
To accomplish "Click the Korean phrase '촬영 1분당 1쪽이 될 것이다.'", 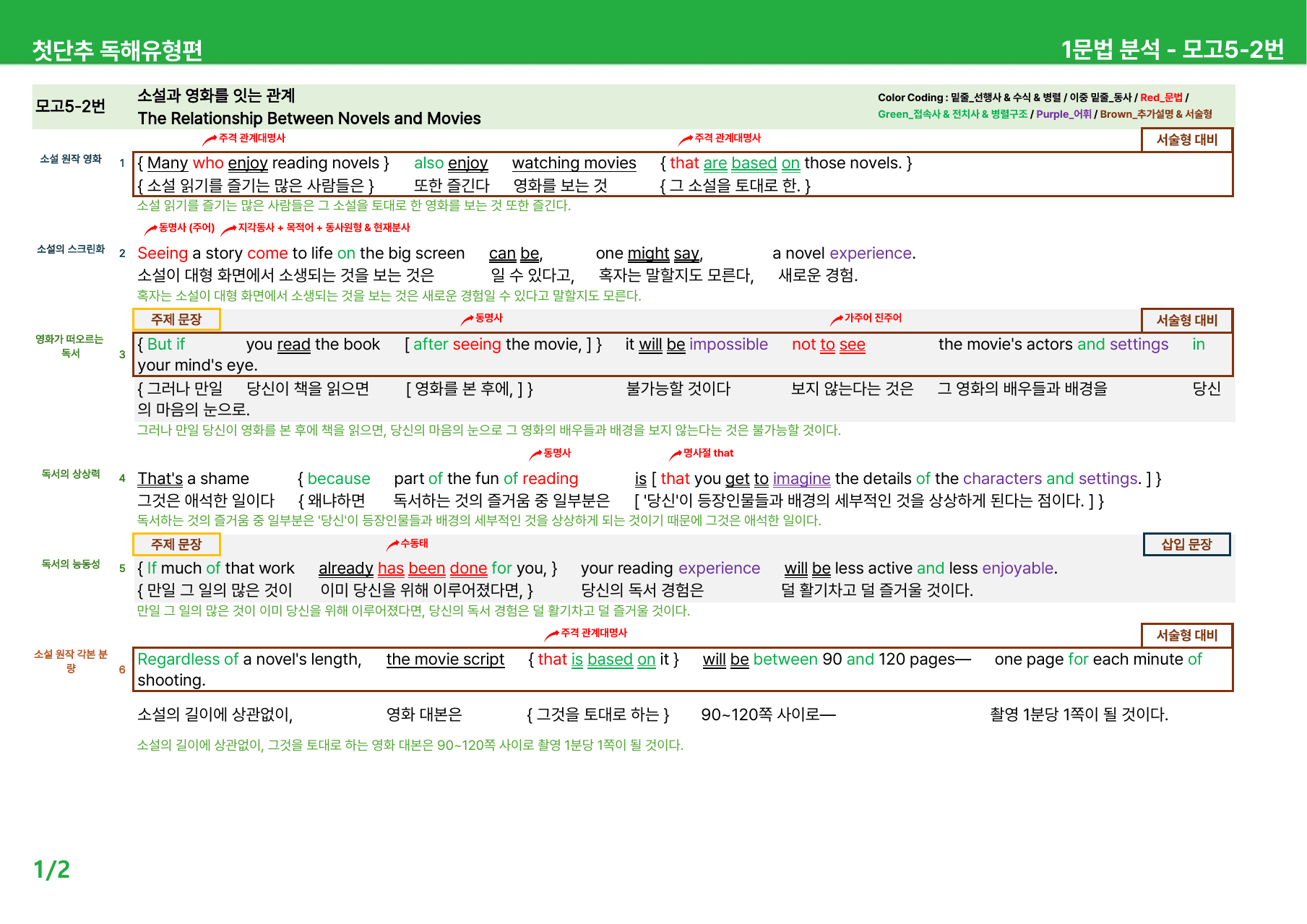I will [1079, 714].
